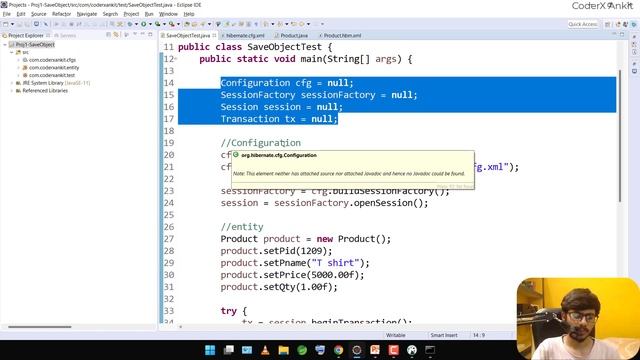
Task: Switch to hibernate.cfg.xml editor tab
Action: pyautogui.click(x=245, y=36)
